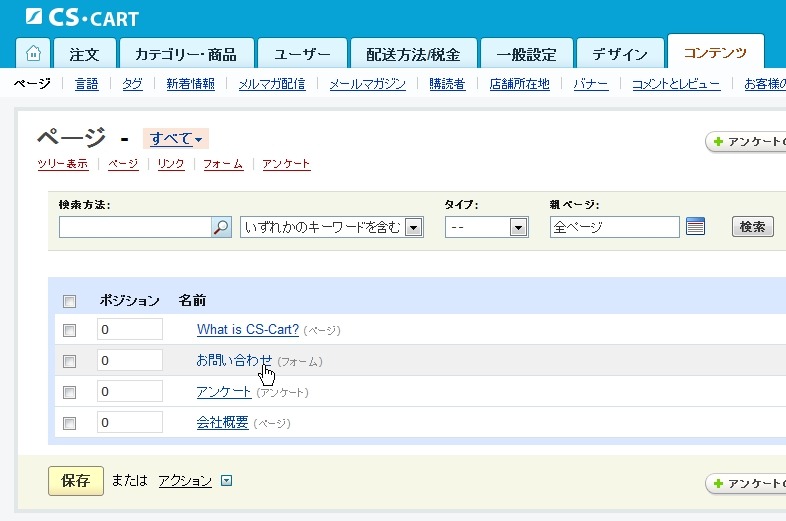Select the コンテンツ tab

[x=716, y=52]
